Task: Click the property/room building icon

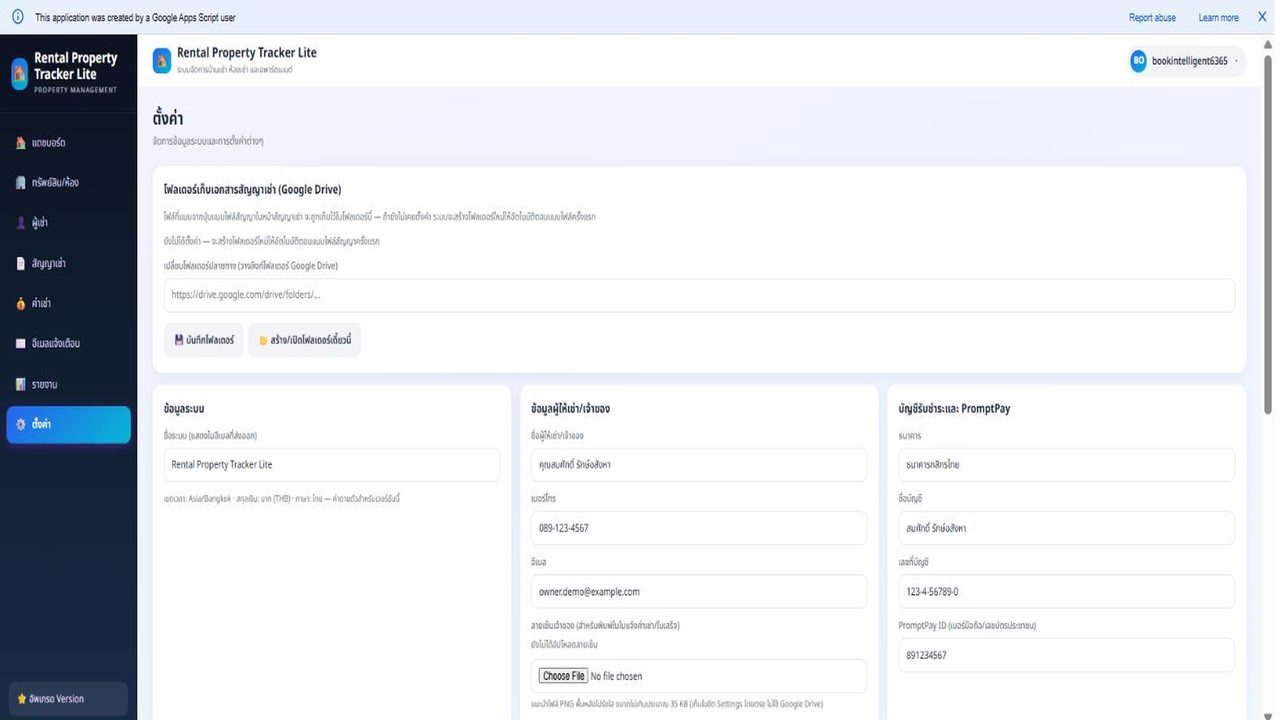Action: tap(21, 183)
